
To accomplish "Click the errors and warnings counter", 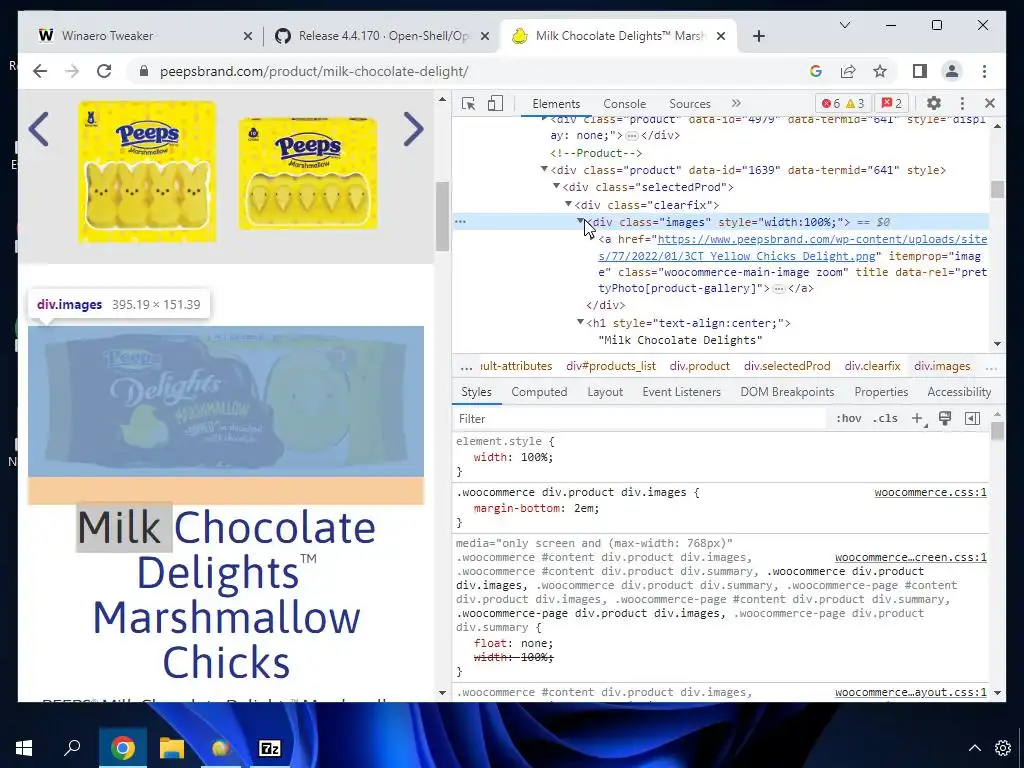I will (842, 103).
